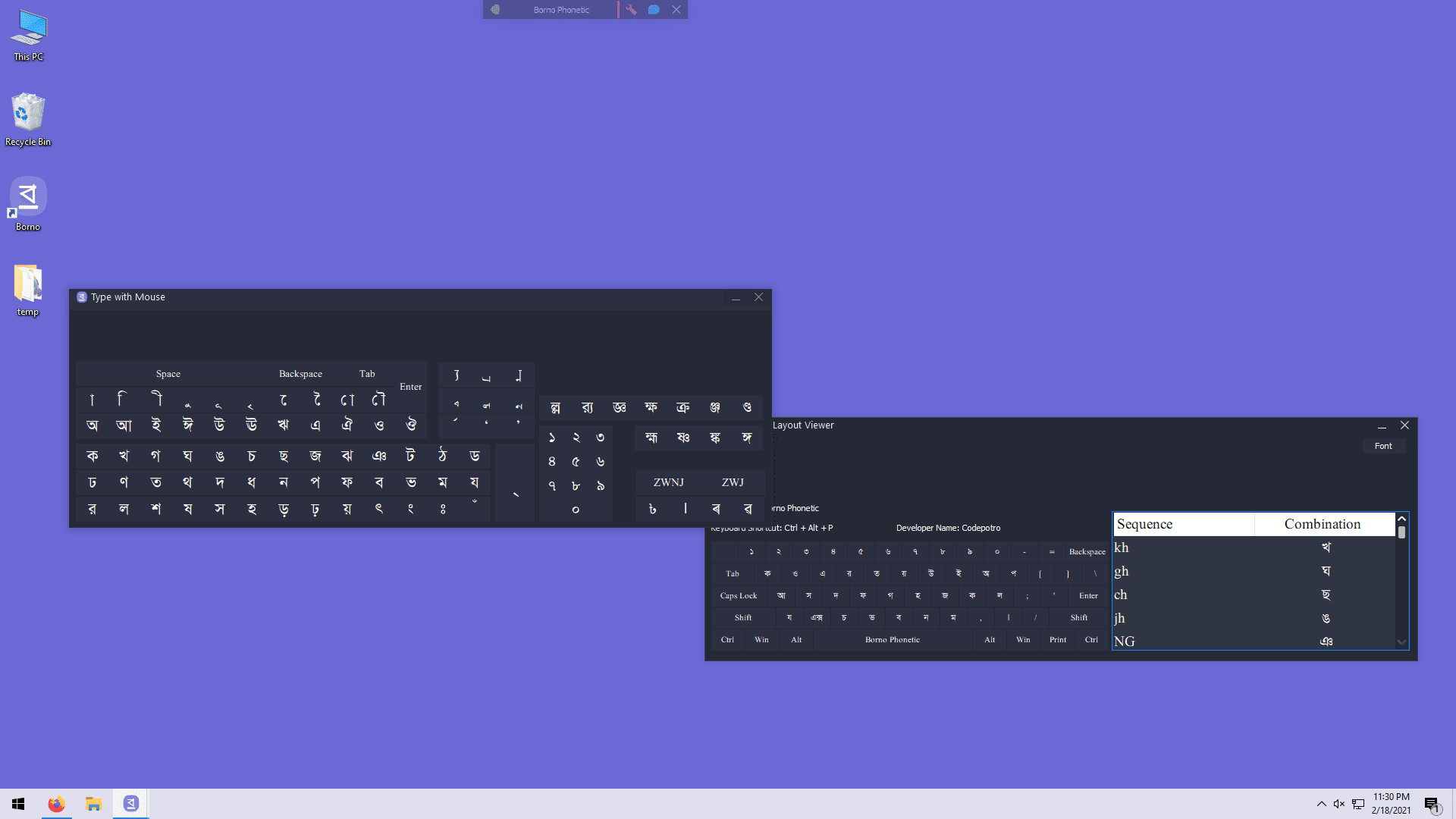
Task: Select the jh sequence row
Action: pos(1254,618)
